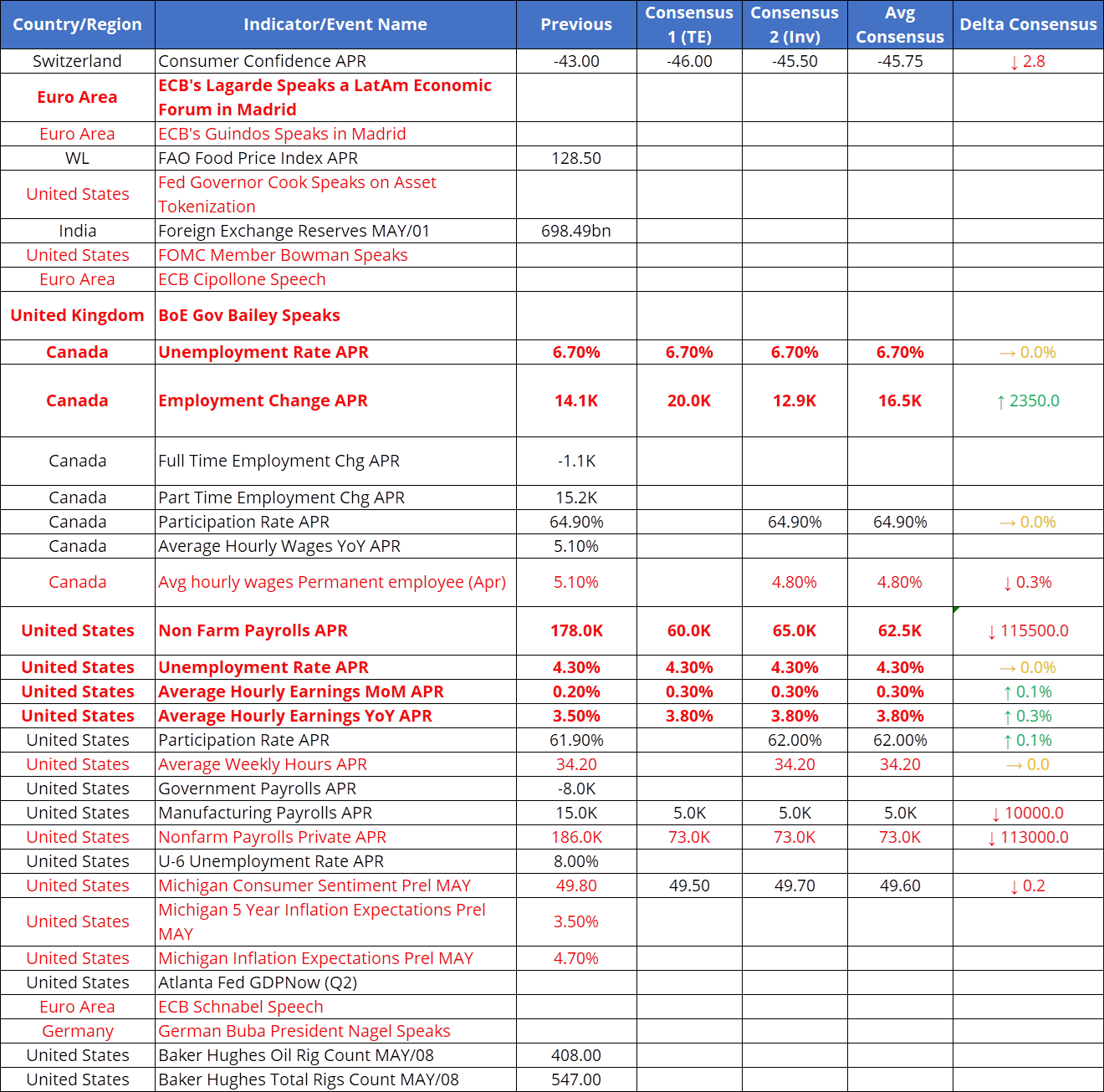Select the Country/Region column header
This screenshot has width=1104, height=1092.
(78, 24)
